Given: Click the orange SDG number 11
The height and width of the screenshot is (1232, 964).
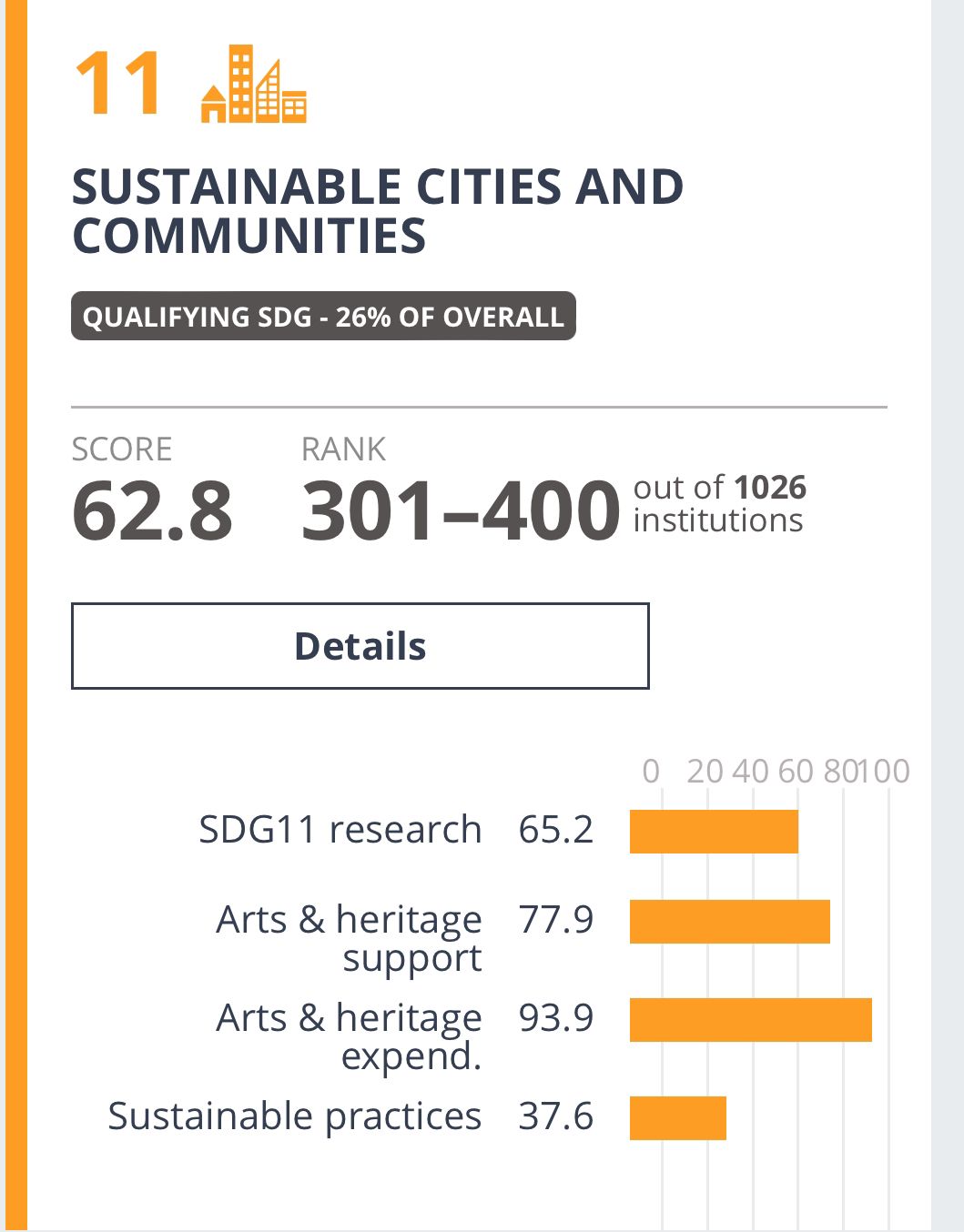Looking at the screenshot, I should pyautogui.click(x=118, y=84).
